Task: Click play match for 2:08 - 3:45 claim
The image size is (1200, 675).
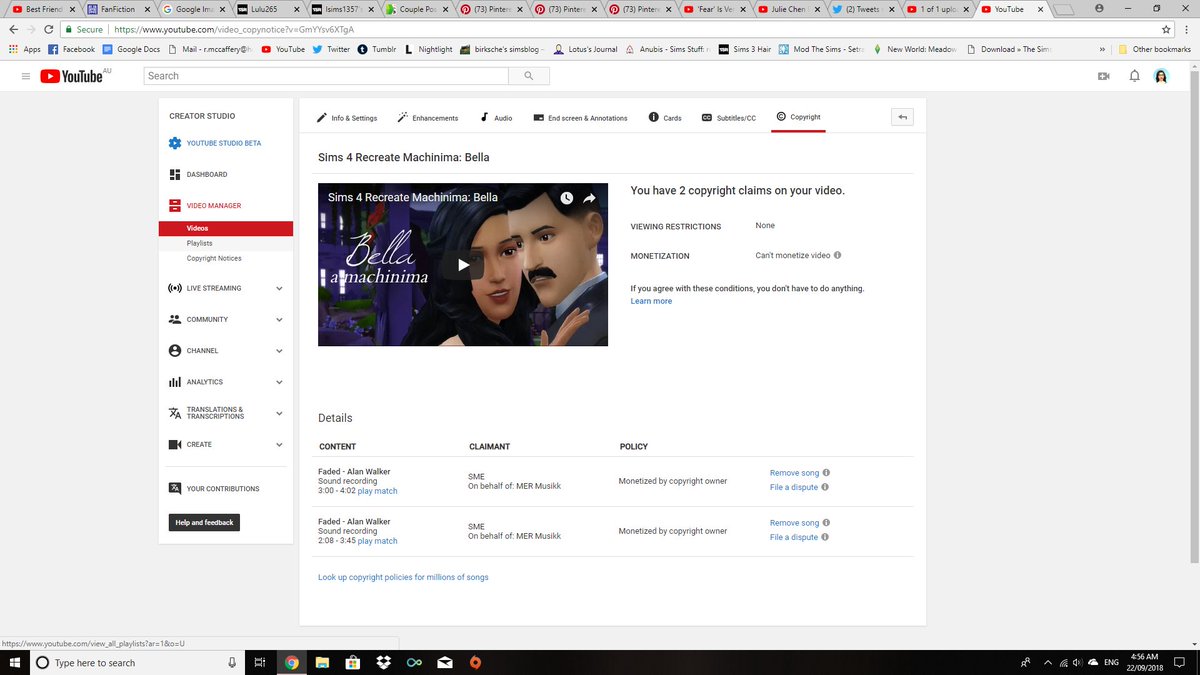Action: click(377, 541)
